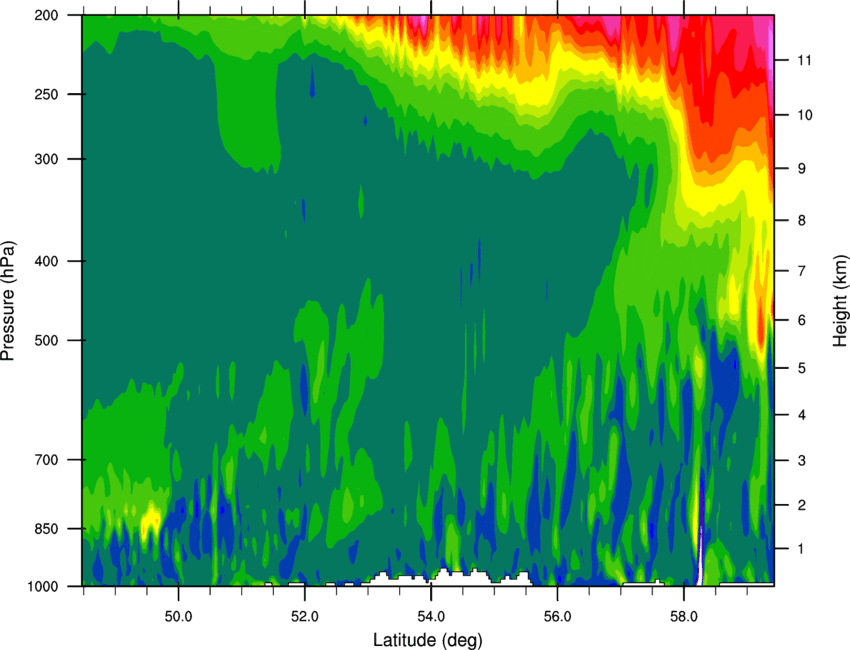The image size is (850, 650).
Task: Click the 58.0 latitude tick label
Action: coord(684,617)
